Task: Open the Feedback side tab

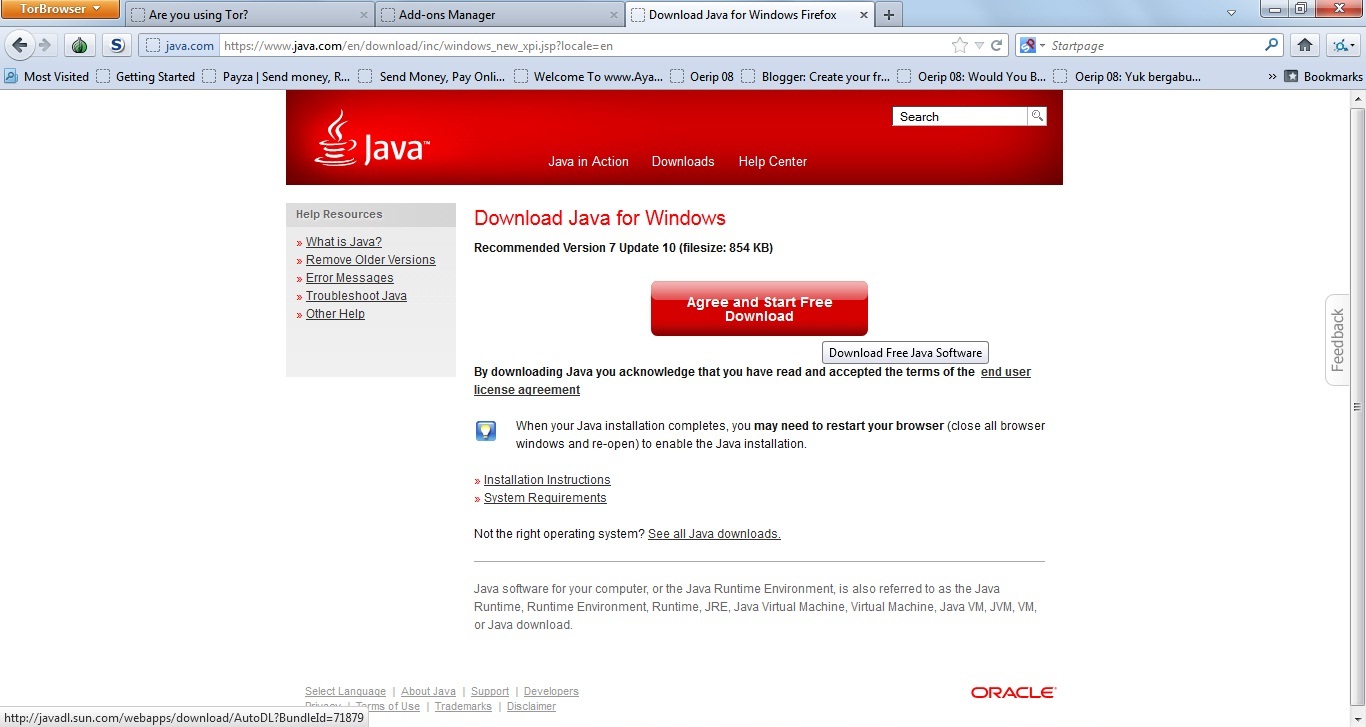Action: [x=1338, y=340]
